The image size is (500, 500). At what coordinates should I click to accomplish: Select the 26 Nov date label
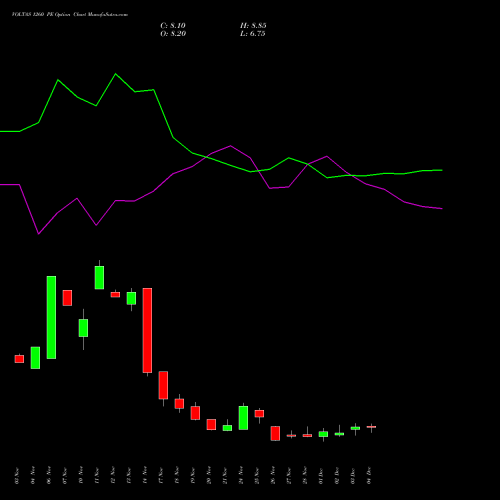273,476
